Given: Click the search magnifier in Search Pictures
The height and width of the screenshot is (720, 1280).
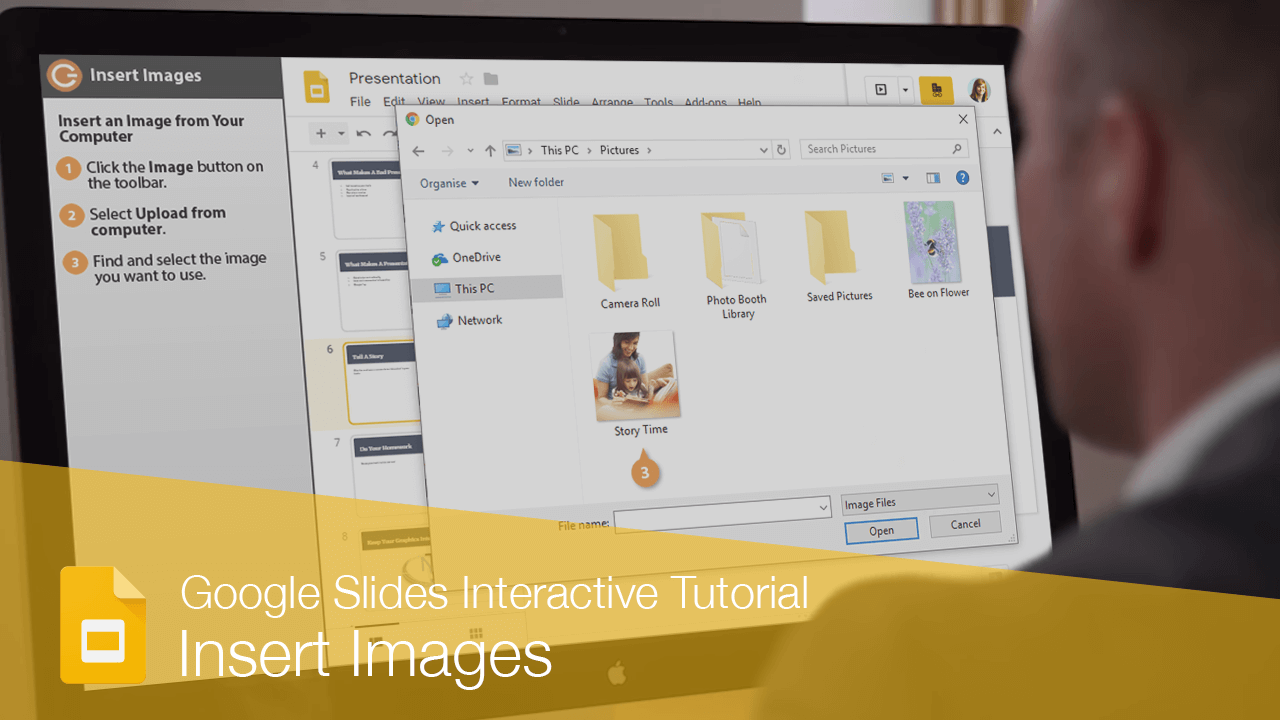Looking at the screenshot, I should pyautogui.click(x=956, y=148).
